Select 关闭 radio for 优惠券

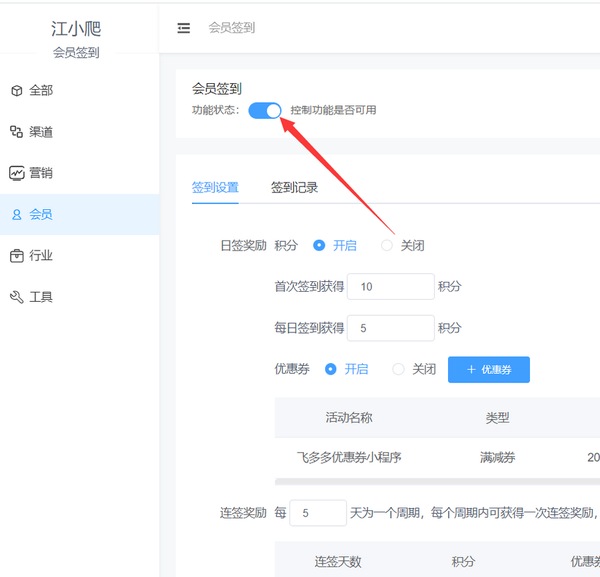tap(398, 369)
